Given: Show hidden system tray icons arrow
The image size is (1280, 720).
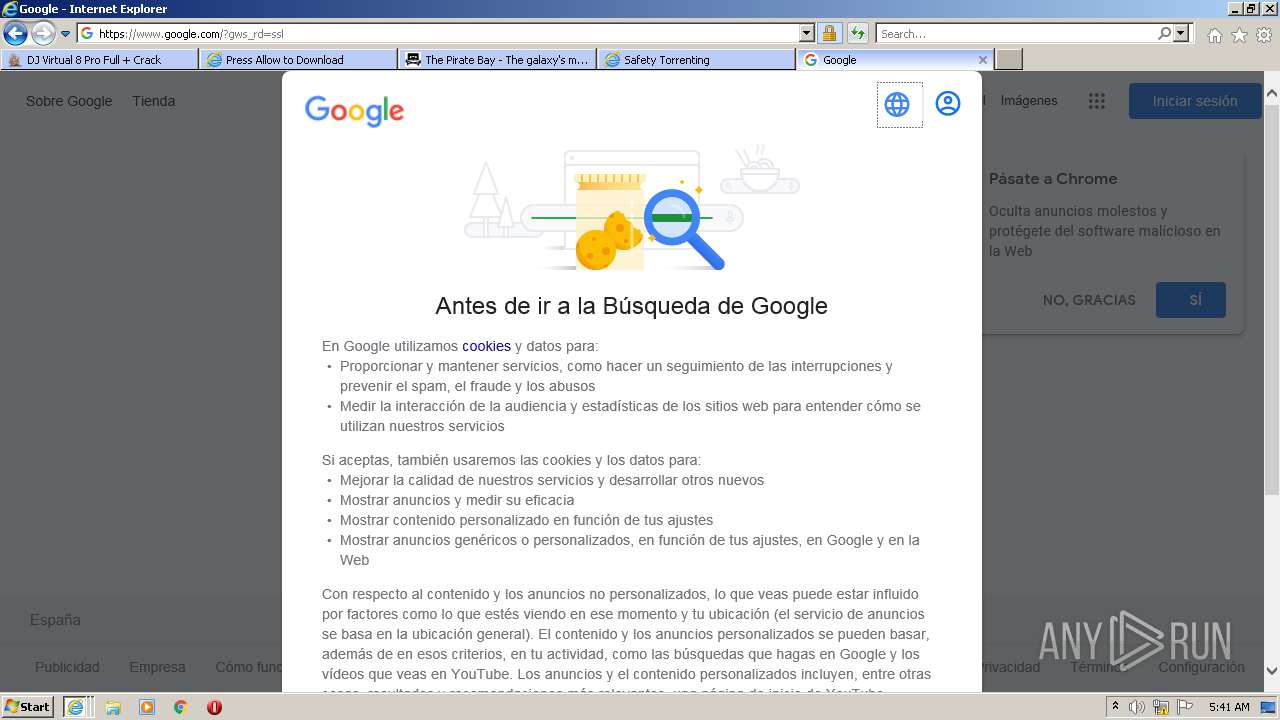Looking at the screenshot, I should point(1115,707).
